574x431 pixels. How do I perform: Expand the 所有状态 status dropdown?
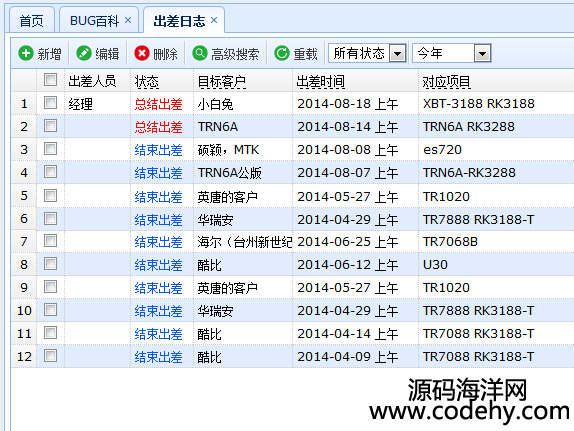[398, 54]
